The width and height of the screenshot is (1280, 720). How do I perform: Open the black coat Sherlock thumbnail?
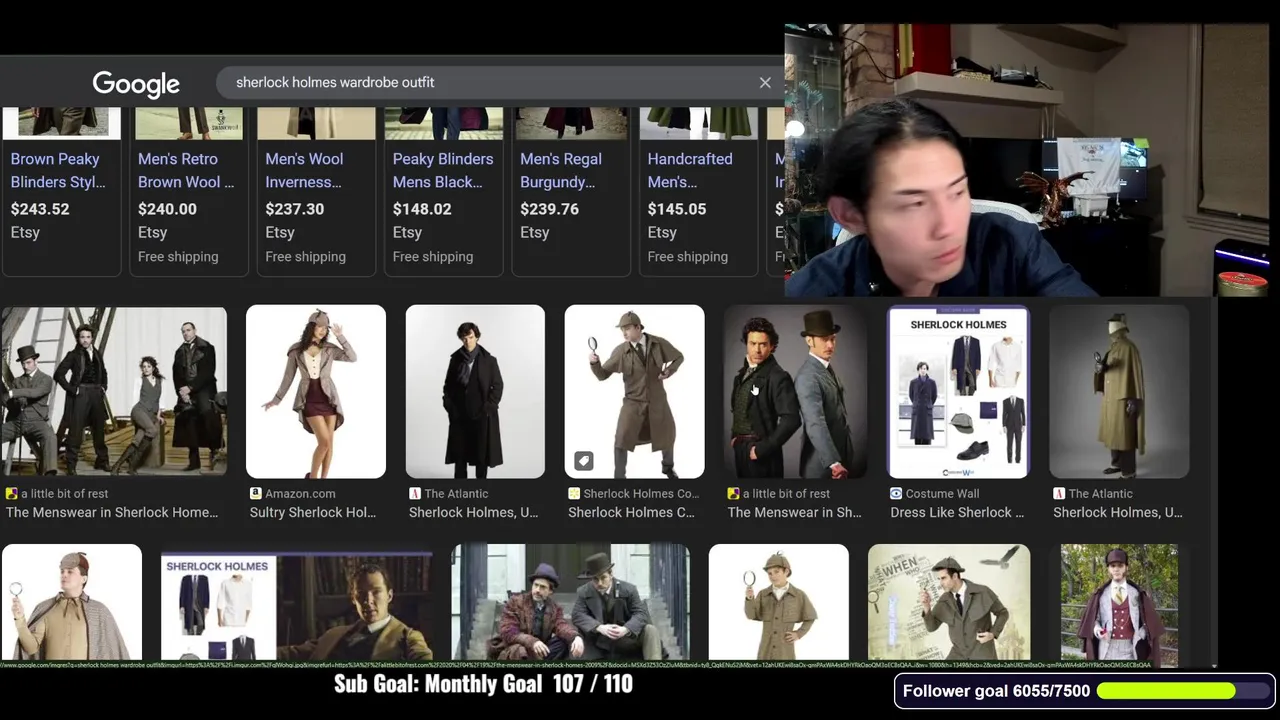coord(475,391)
